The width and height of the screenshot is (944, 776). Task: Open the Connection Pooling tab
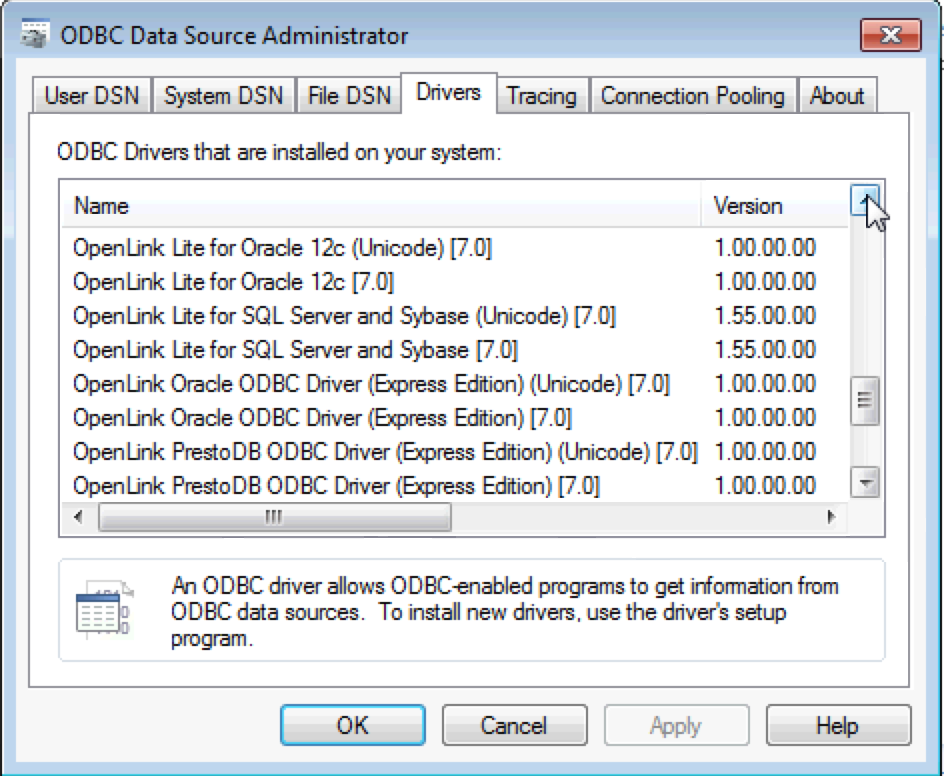[x=692, y=96]
